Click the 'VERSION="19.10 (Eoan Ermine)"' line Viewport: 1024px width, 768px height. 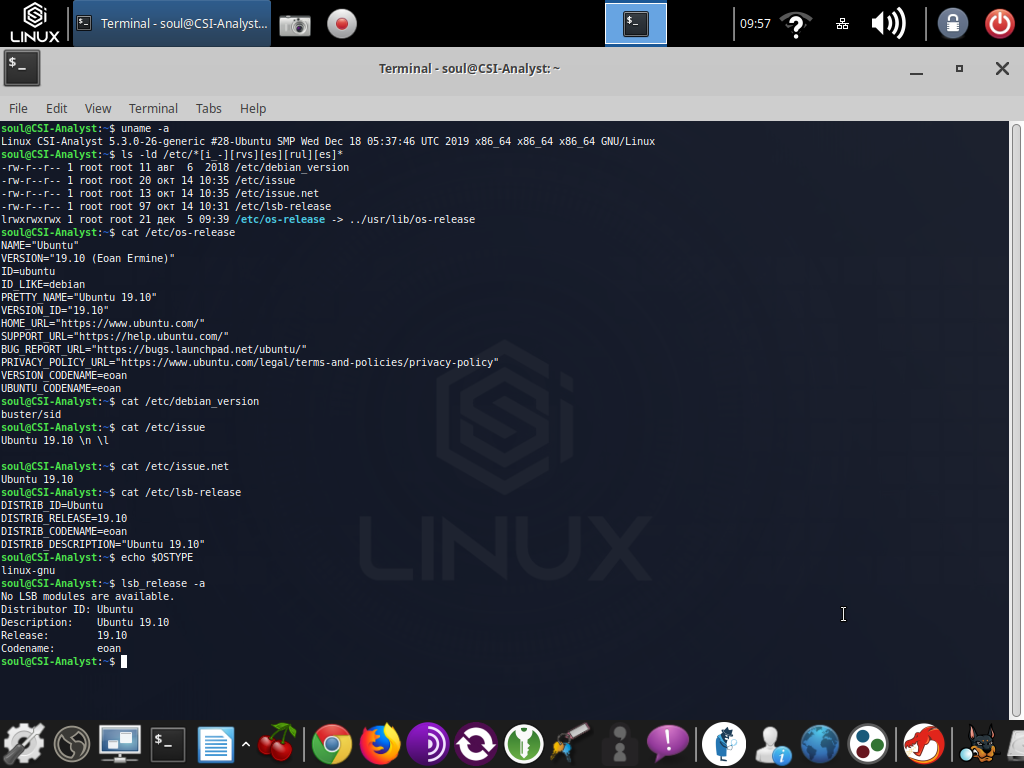coord(88,258)
